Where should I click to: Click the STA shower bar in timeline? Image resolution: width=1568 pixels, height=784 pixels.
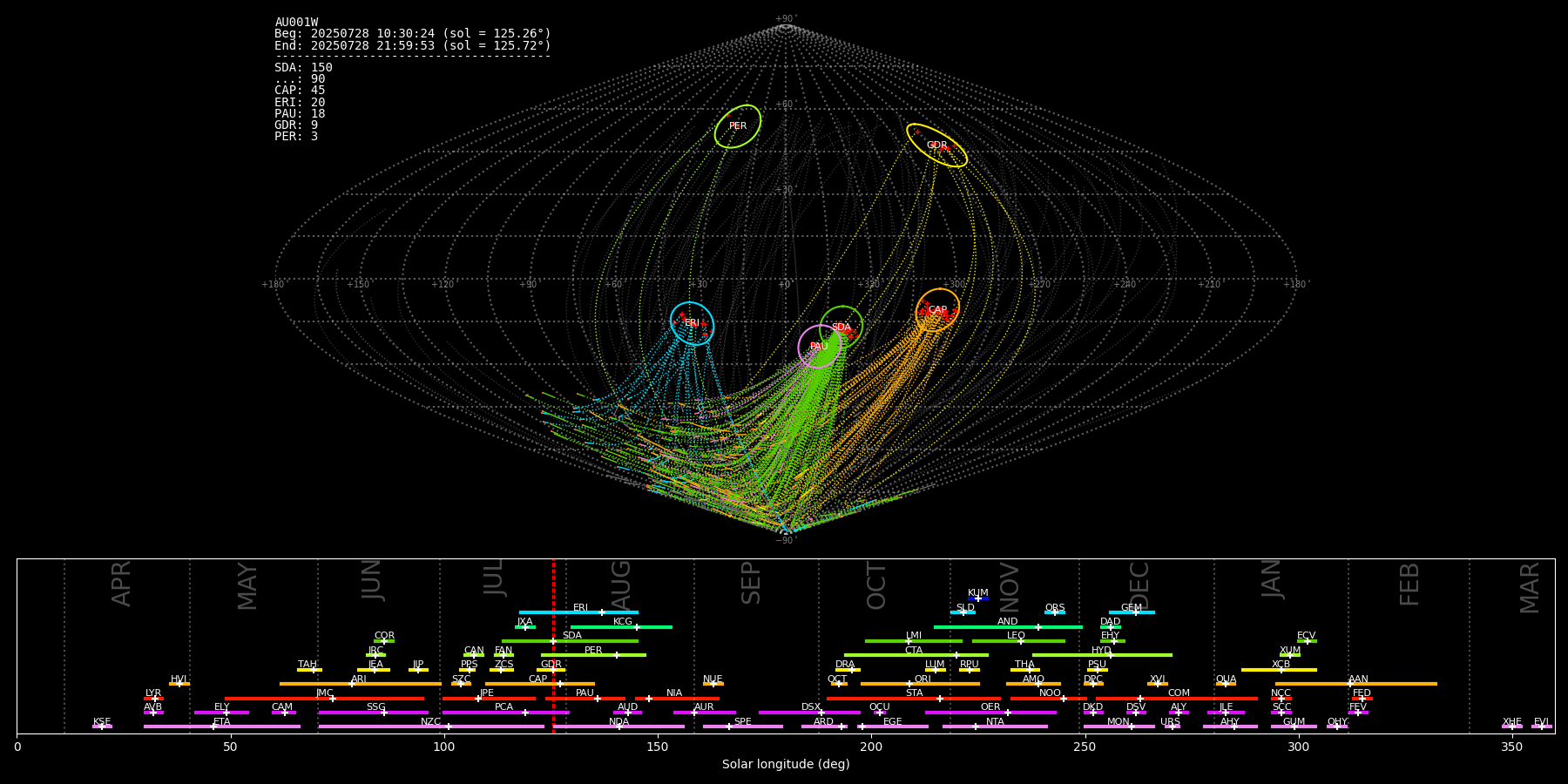[x=914, y=699]
